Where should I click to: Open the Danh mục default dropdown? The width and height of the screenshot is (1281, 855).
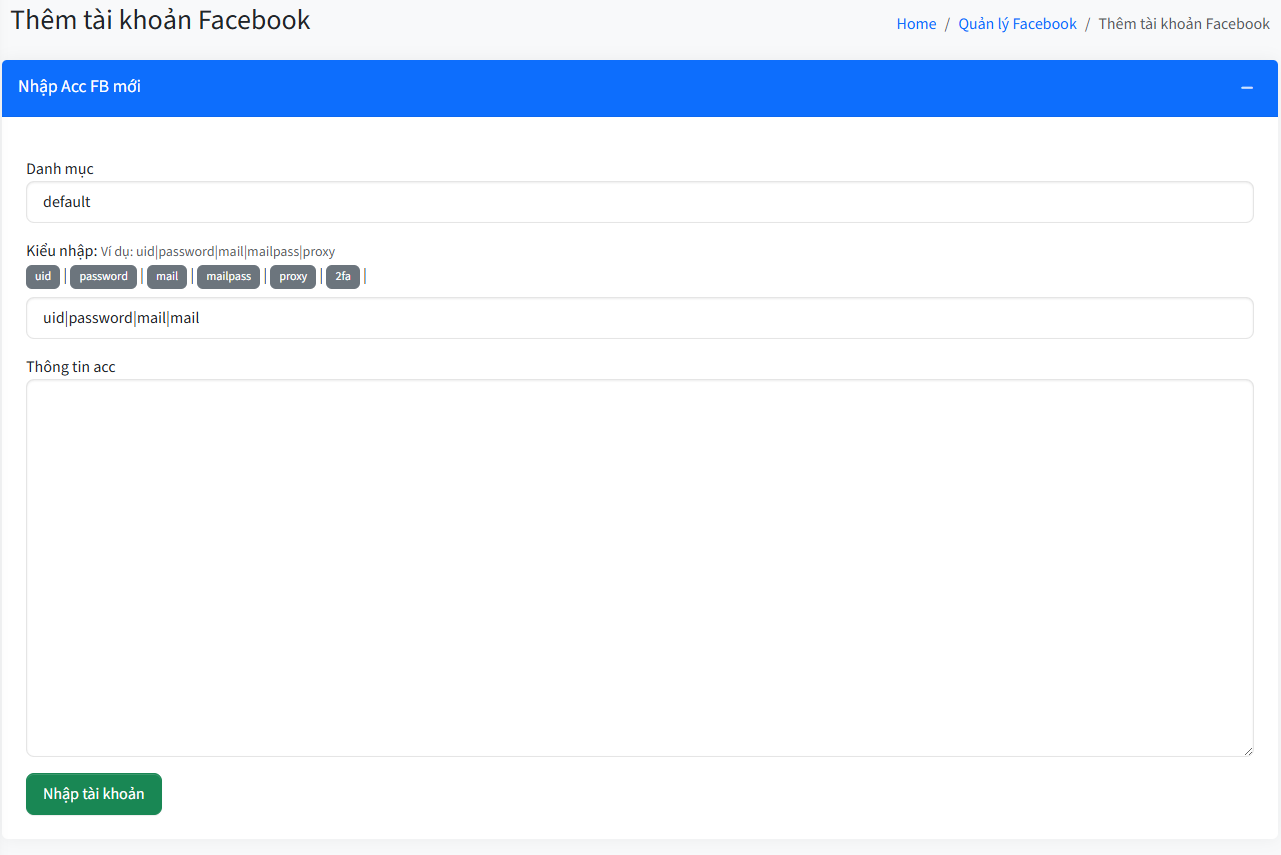click(x=640, y=202)
